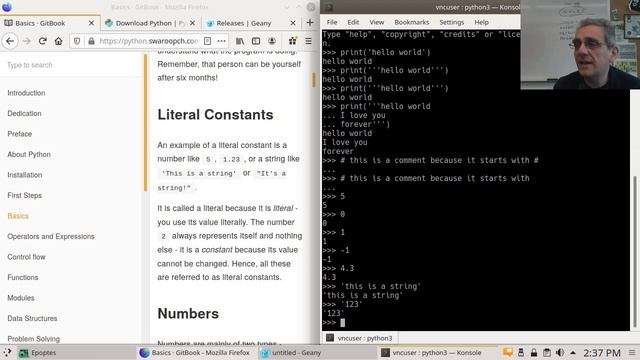Screen dimensions: 640x360
Task: Open First Steps chapter
Action: 24,195
